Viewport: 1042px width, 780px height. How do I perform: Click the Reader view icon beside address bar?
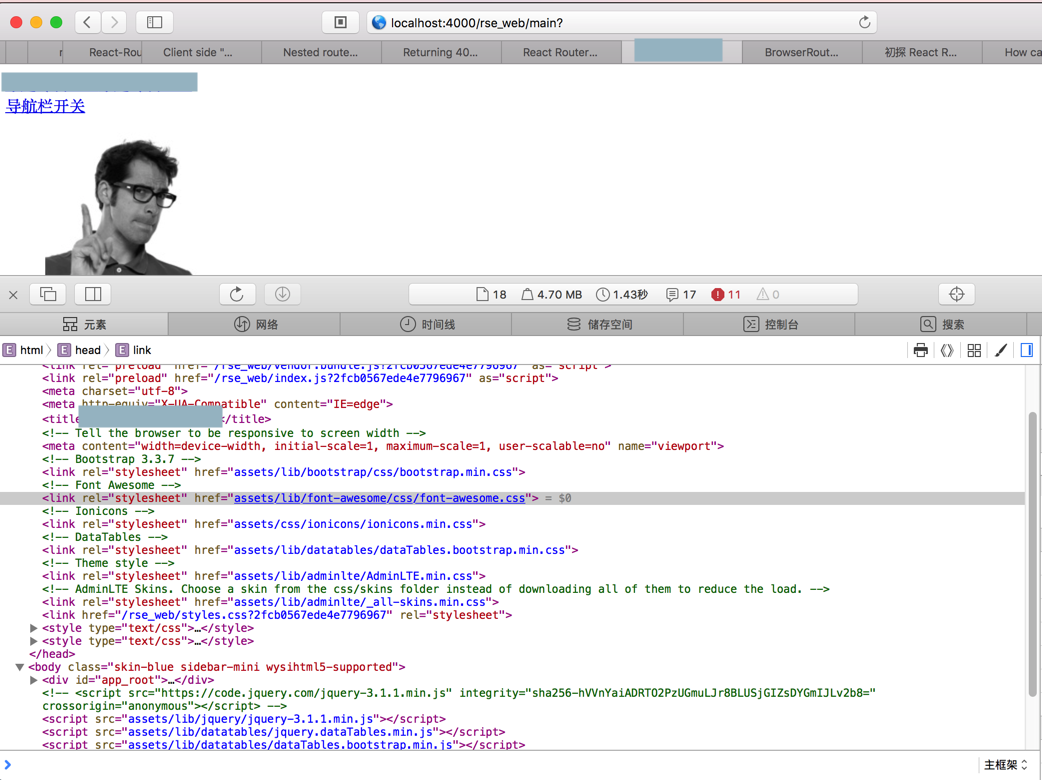(340, 23)
